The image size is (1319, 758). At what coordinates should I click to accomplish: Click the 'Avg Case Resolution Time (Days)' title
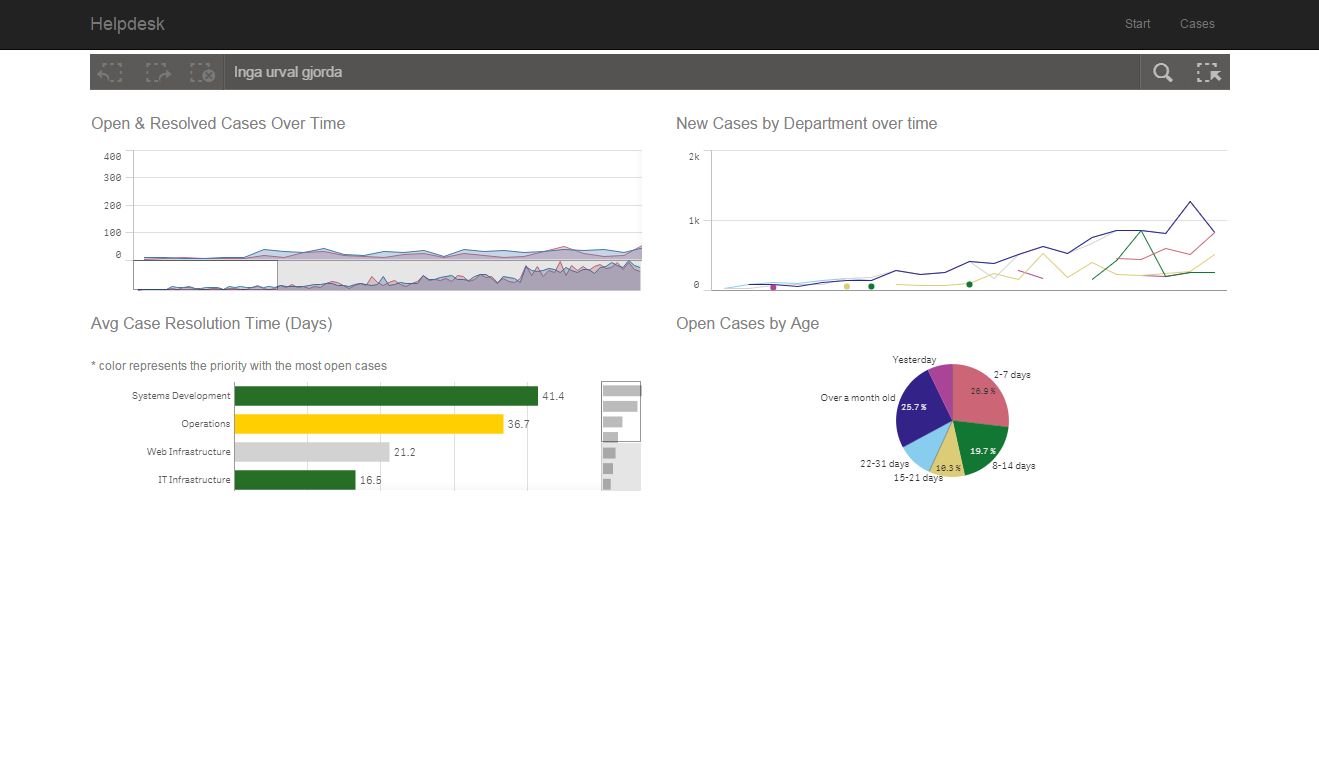(x=212, y=324)
